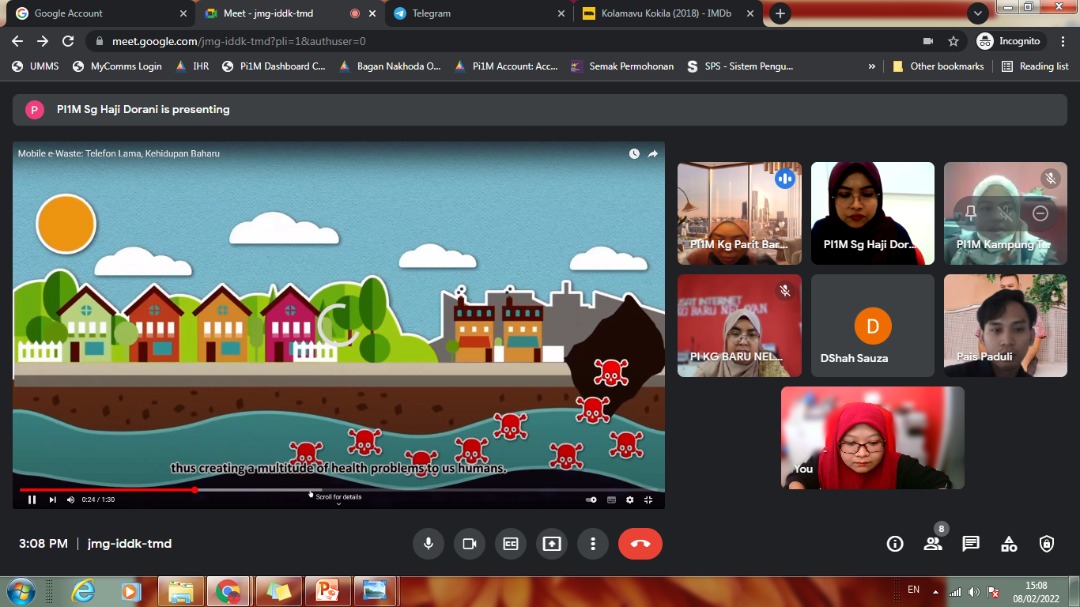Screen dimensions: 1080x607
Task: Open the chat with everyone panel
Action: [x=970, y=544]
